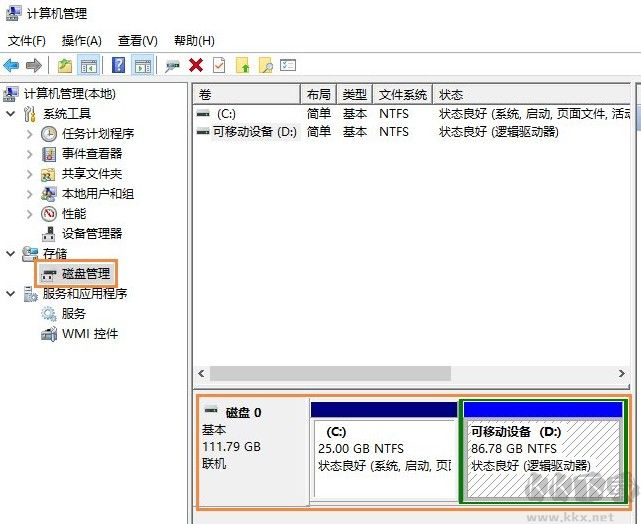Click volume list scroll right arrow
This screenshot has width=641, height=524.
(x=622, y=373)
